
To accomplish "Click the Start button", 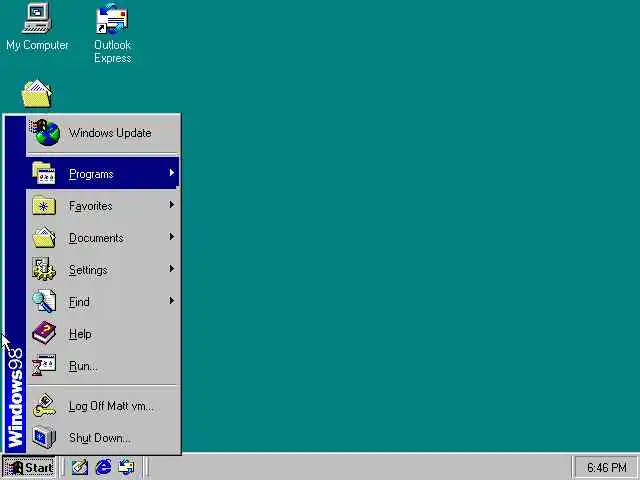I will coord(29,467).
